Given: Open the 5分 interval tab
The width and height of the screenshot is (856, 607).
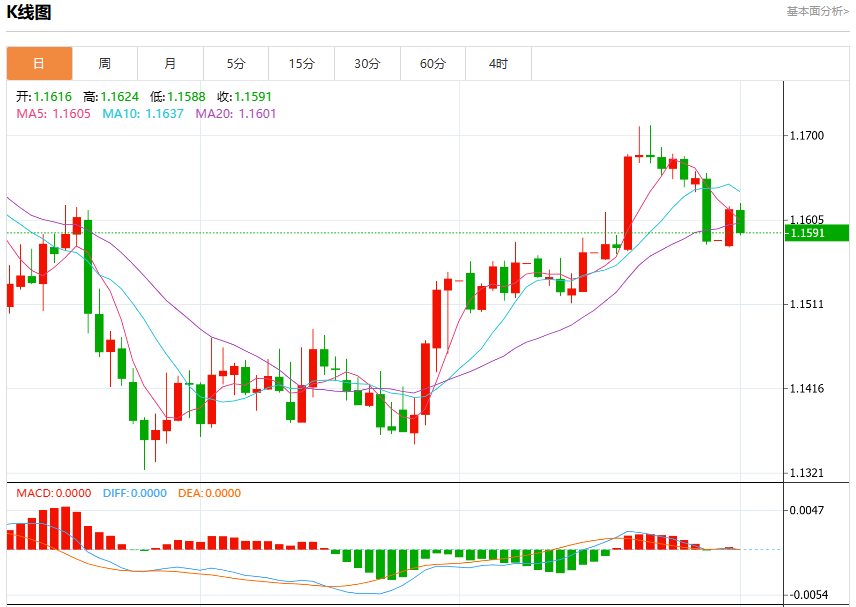Looking at the screenshot, I should 236,63.
